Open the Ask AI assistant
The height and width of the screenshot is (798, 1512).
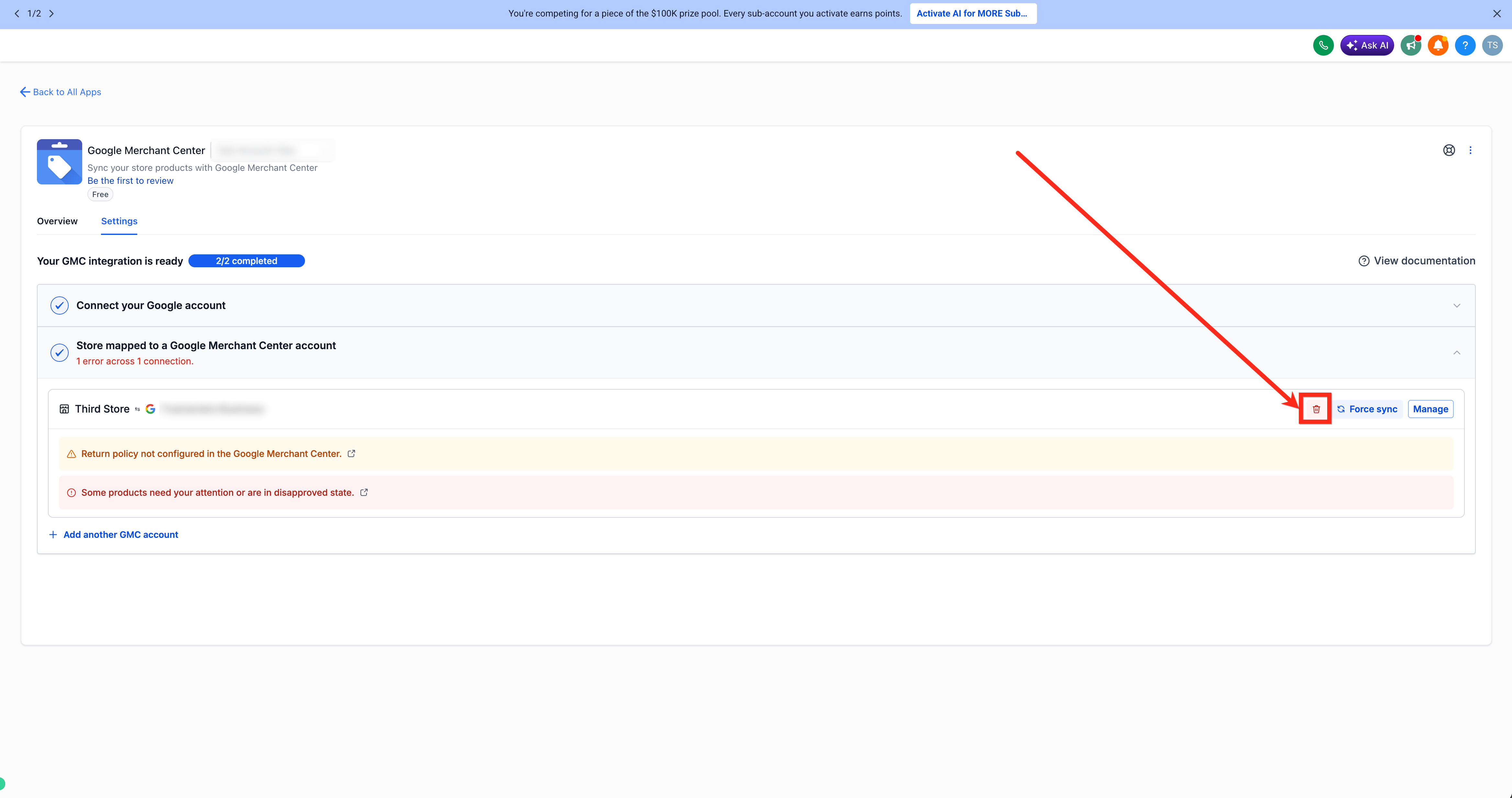tap(1366, 45)
